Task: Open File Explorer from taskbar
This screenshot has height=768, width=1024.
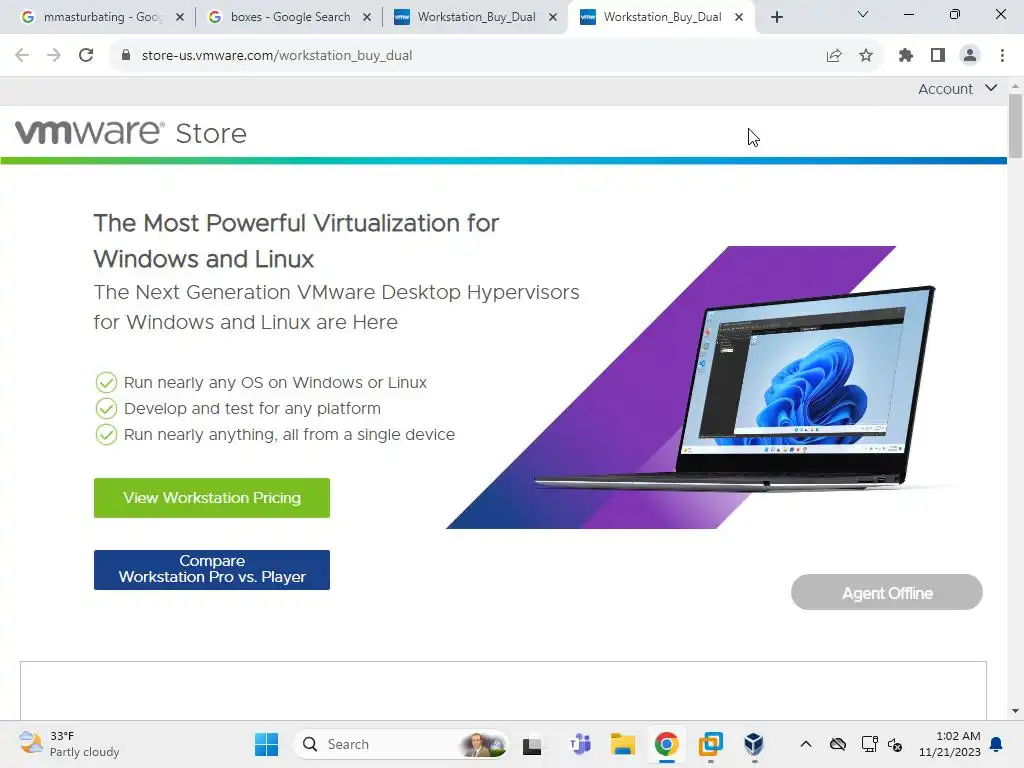Action: 622,744
